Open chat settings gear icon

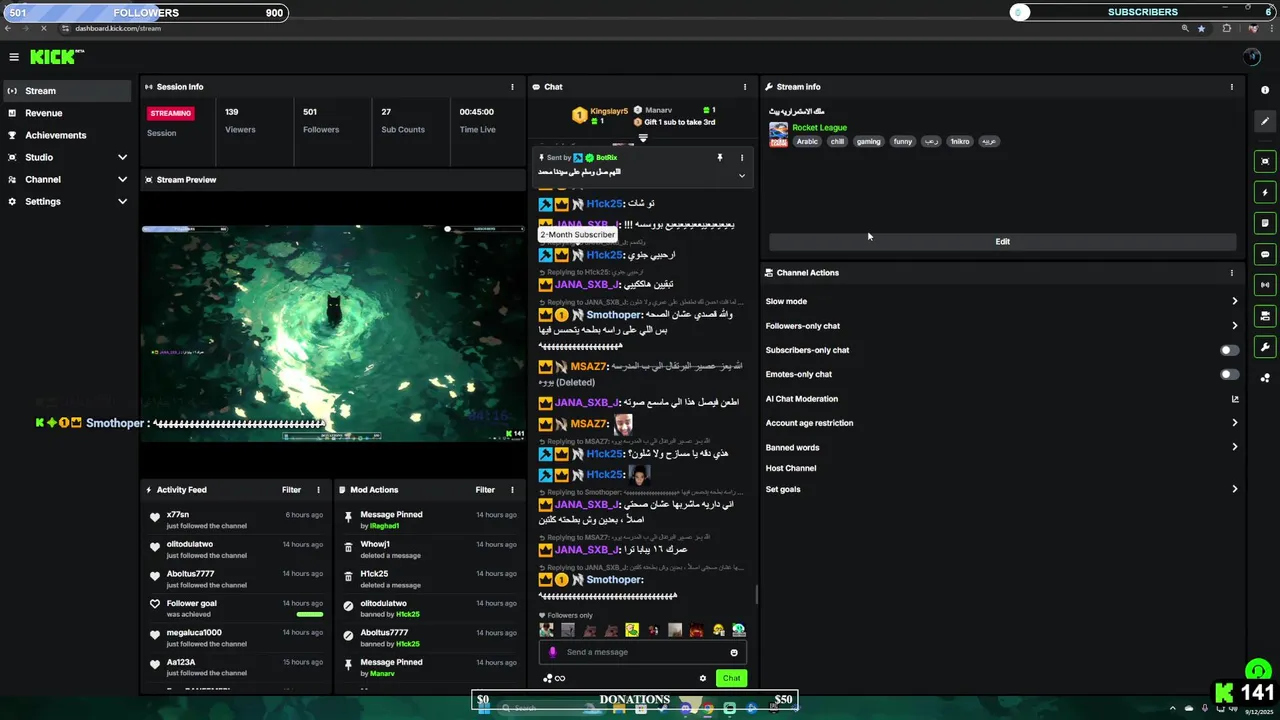pyautogui.click(x=703, y=678)
